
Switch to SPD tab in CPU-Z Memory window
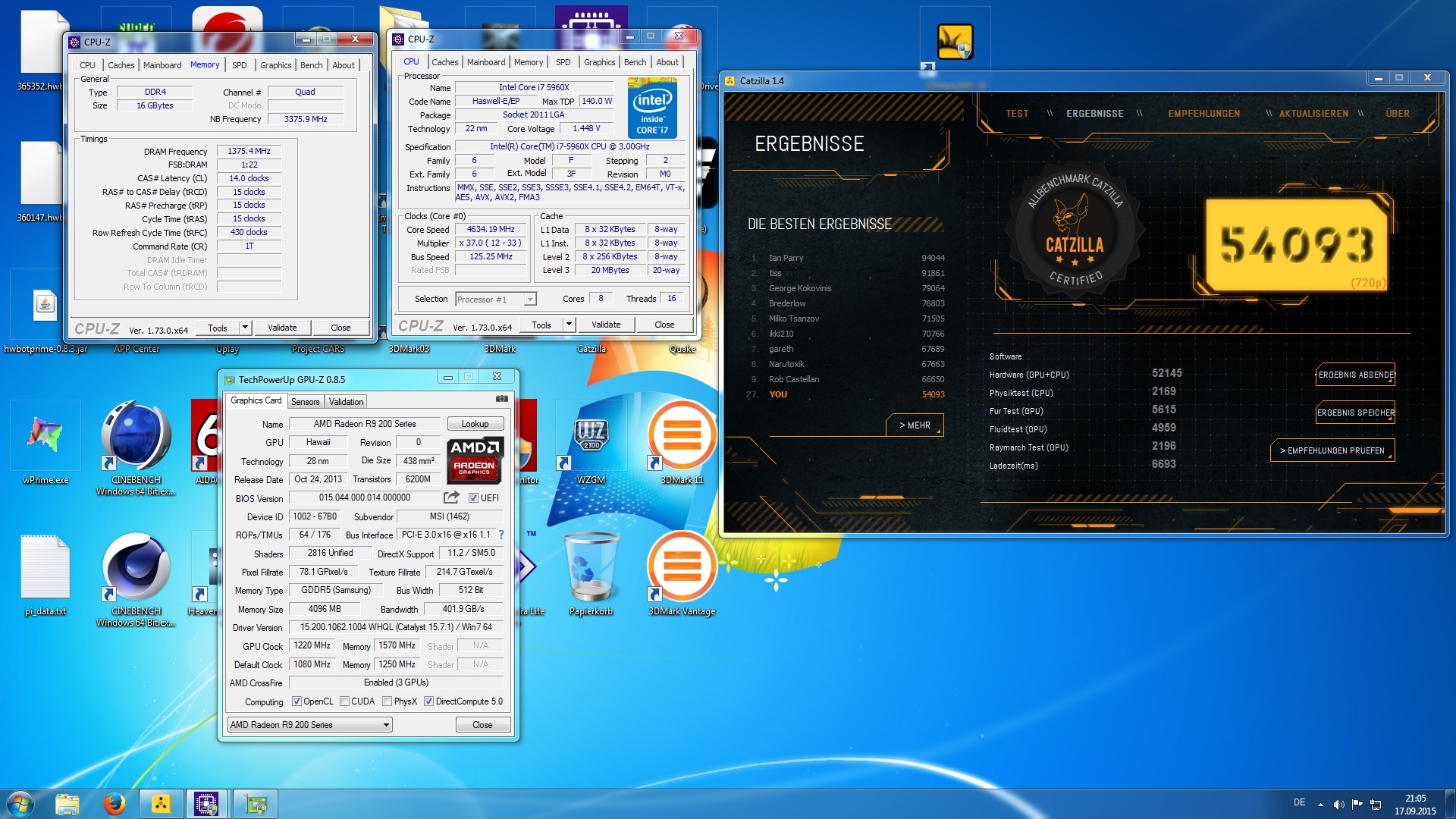tap(239, 65)
